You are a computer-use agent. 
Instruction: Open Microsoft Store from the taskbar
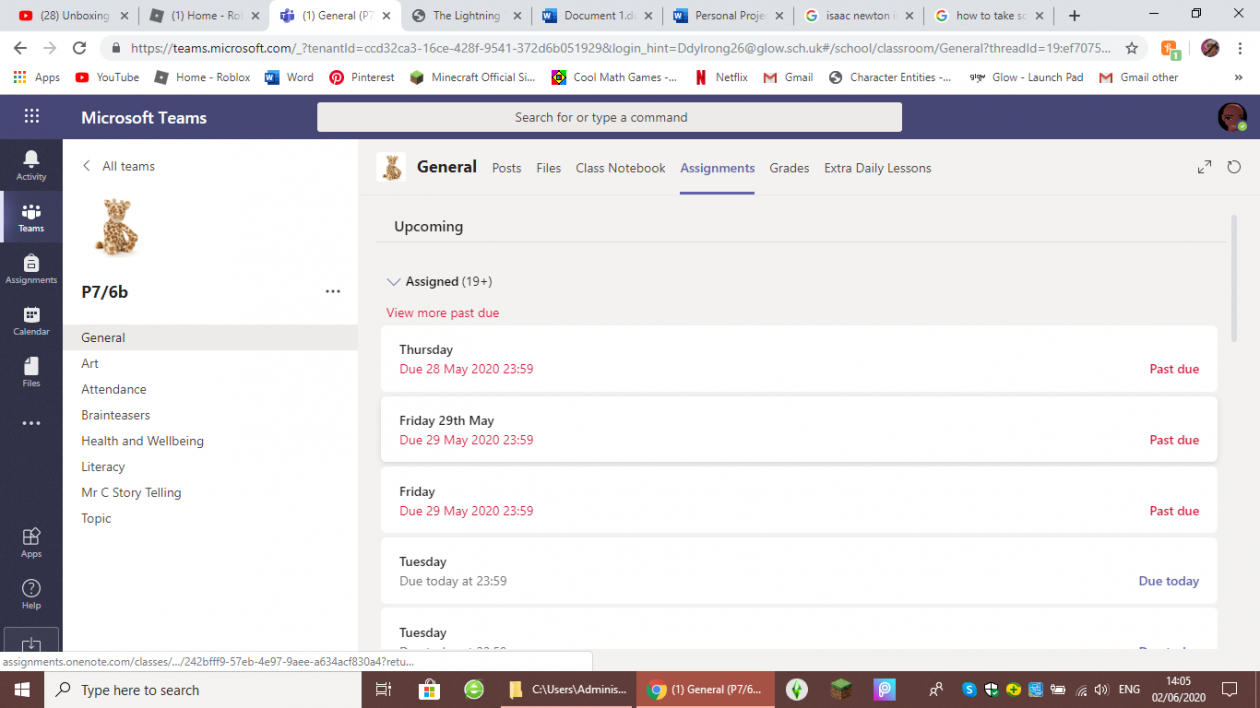pos(429,689)
